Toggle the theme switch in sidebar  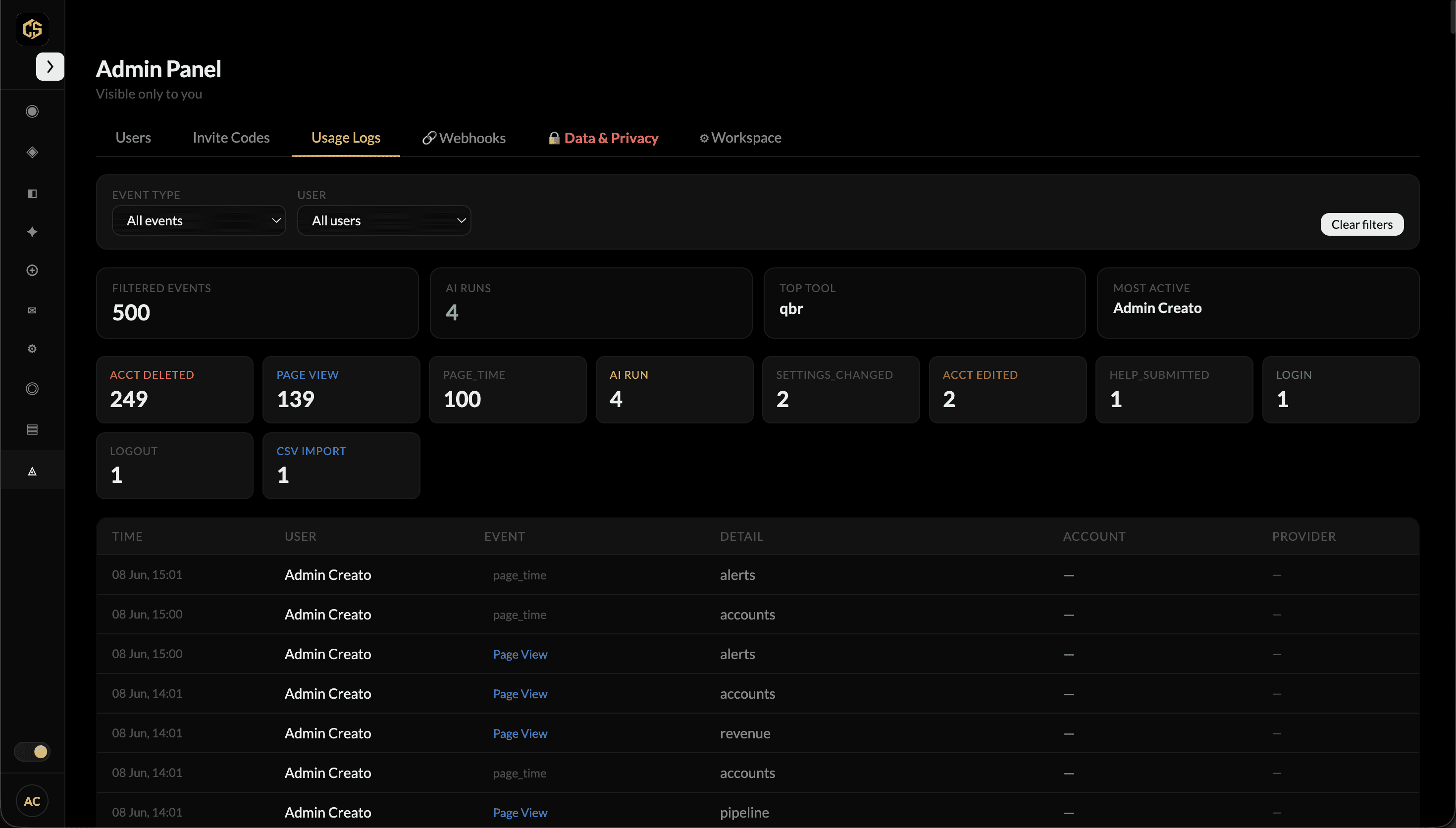[x=32, y=752]
